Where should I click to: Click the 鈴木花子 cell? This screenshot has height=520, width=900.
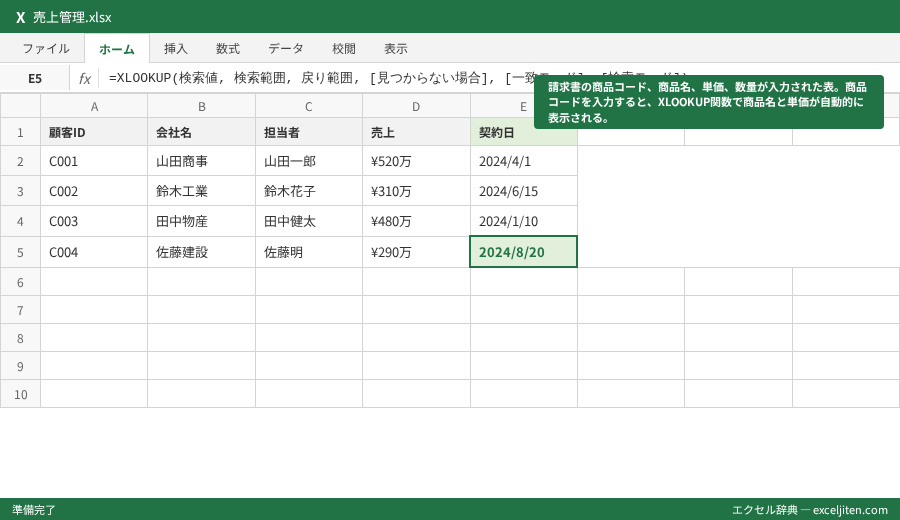click(x=309, y=191)
